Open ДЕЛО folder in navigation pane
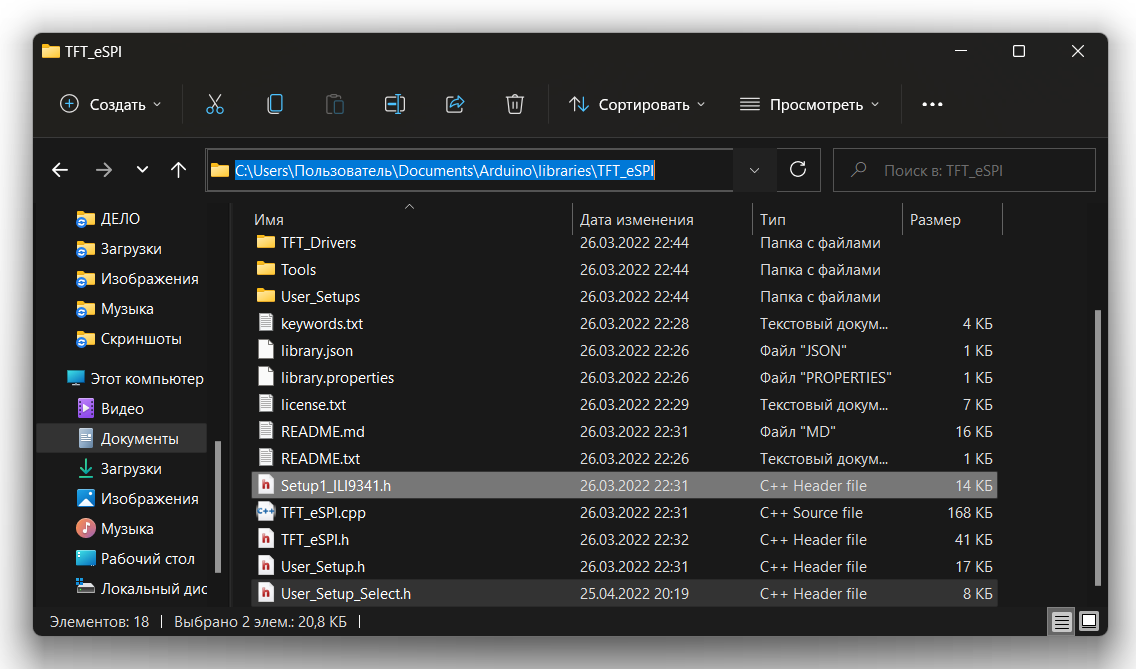Viewport: 1136px width, 669px height. [x=120, y=218]
